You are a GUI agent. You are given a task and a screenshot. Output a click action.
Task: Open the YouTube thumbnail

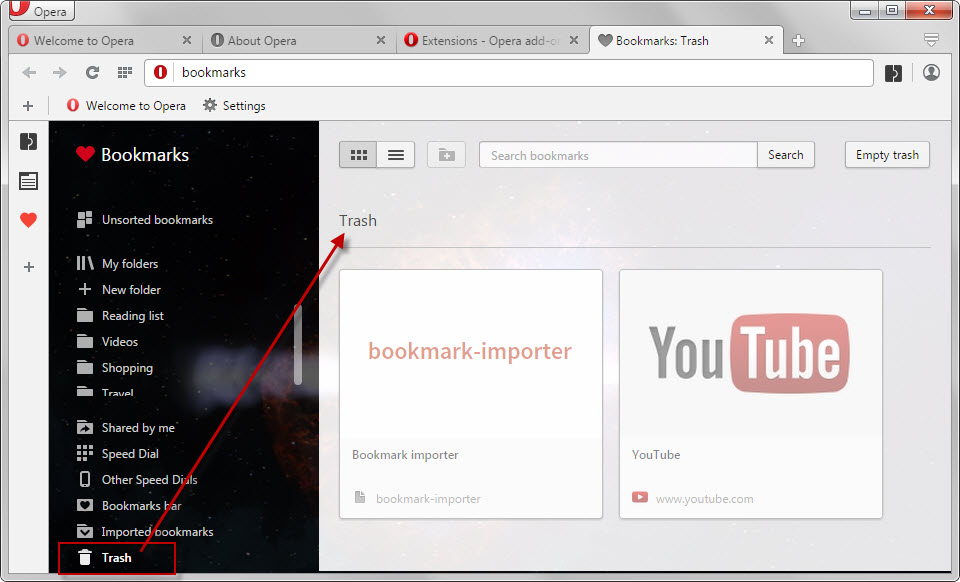(x=751, y=354)
